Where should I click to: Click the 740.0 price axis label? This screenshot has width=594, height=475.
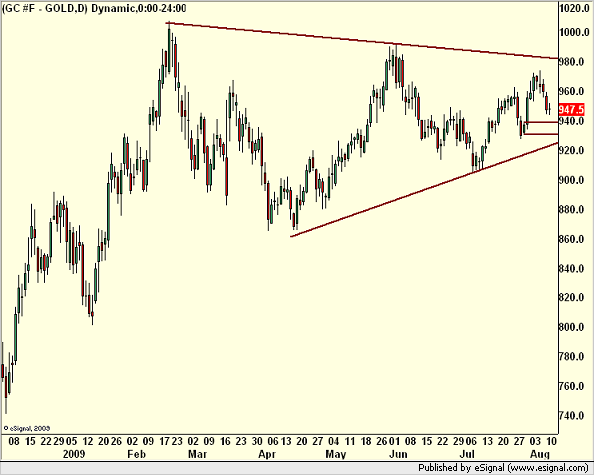point(571,416)
